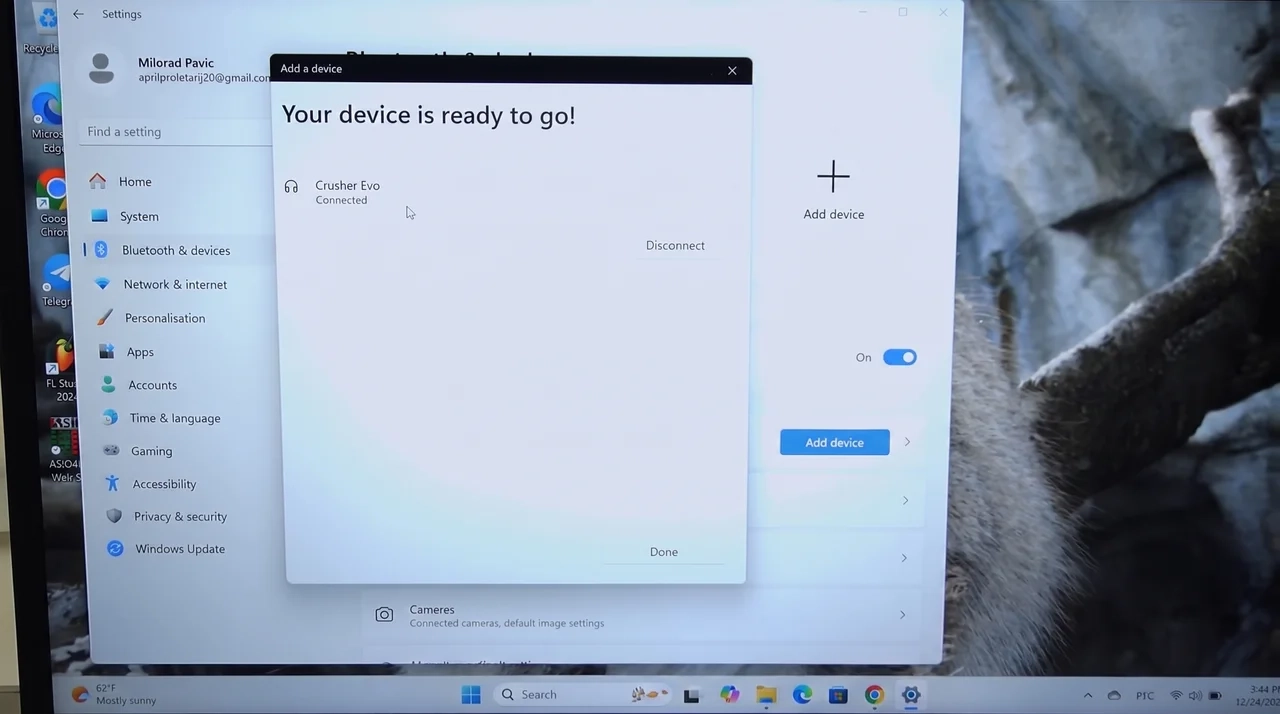Launch Copilot from the taskbar
The height and width of the screenshot is (714, 1280).
pyautogui.click(x=729, y=695)
